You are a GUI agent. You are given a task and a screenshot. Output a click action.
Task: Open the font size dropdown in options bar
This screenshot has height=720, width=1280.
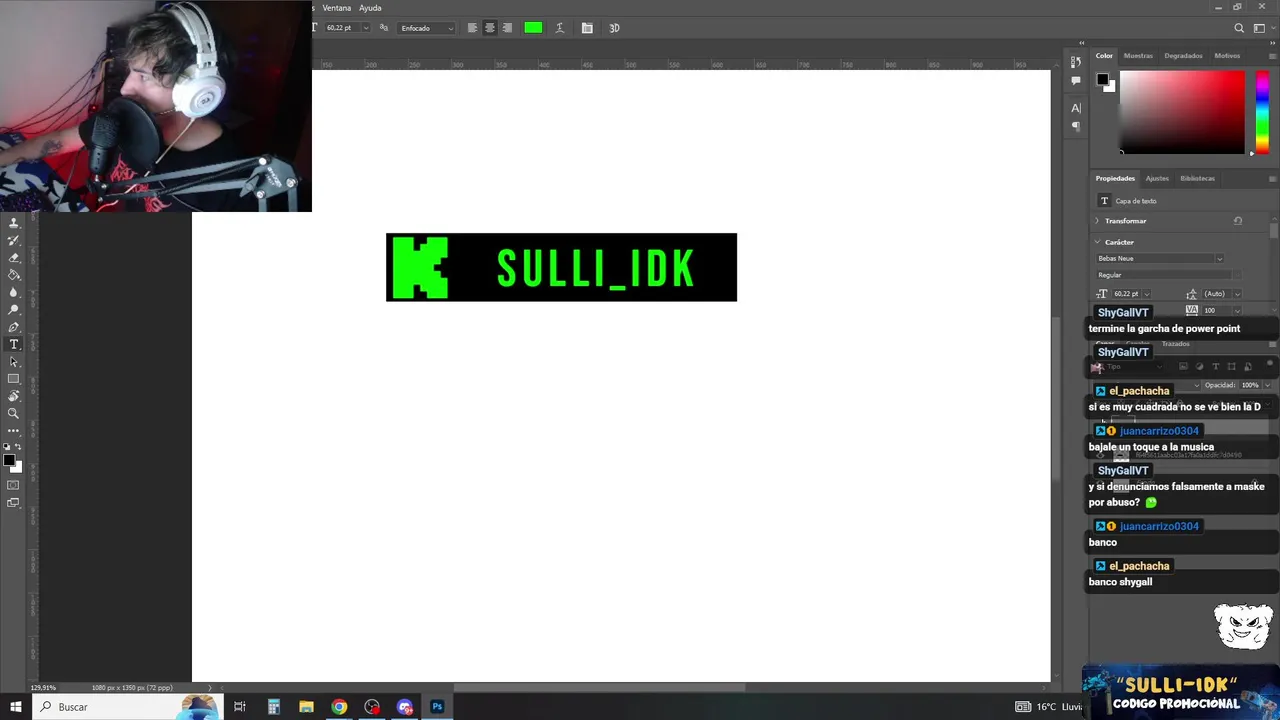coord(365,28)
